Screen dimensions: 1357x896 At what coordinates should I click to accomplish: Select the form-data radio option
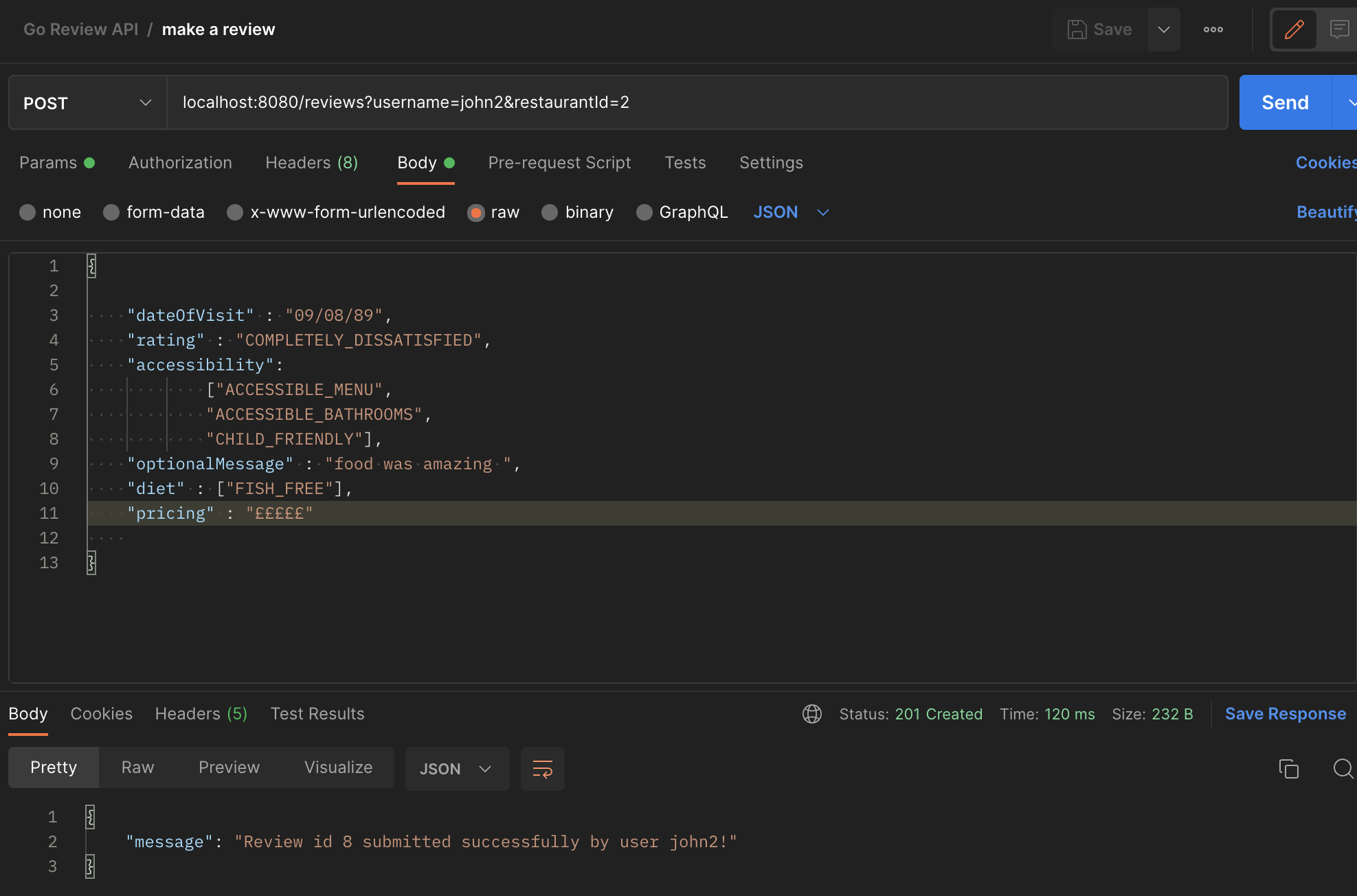[x=111, y=212]
